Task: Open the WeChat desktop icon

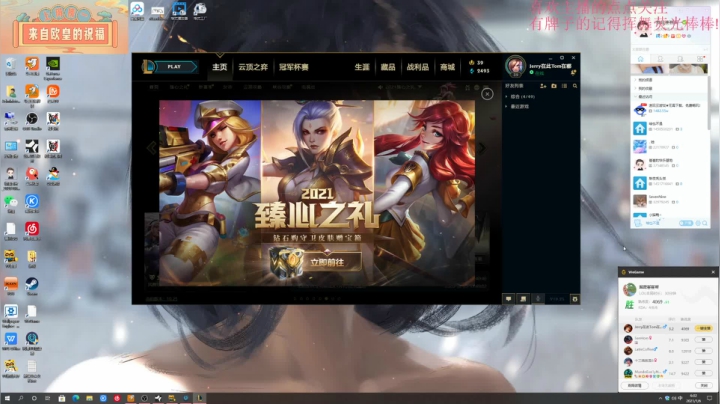Action: click(x=11, y=204)
